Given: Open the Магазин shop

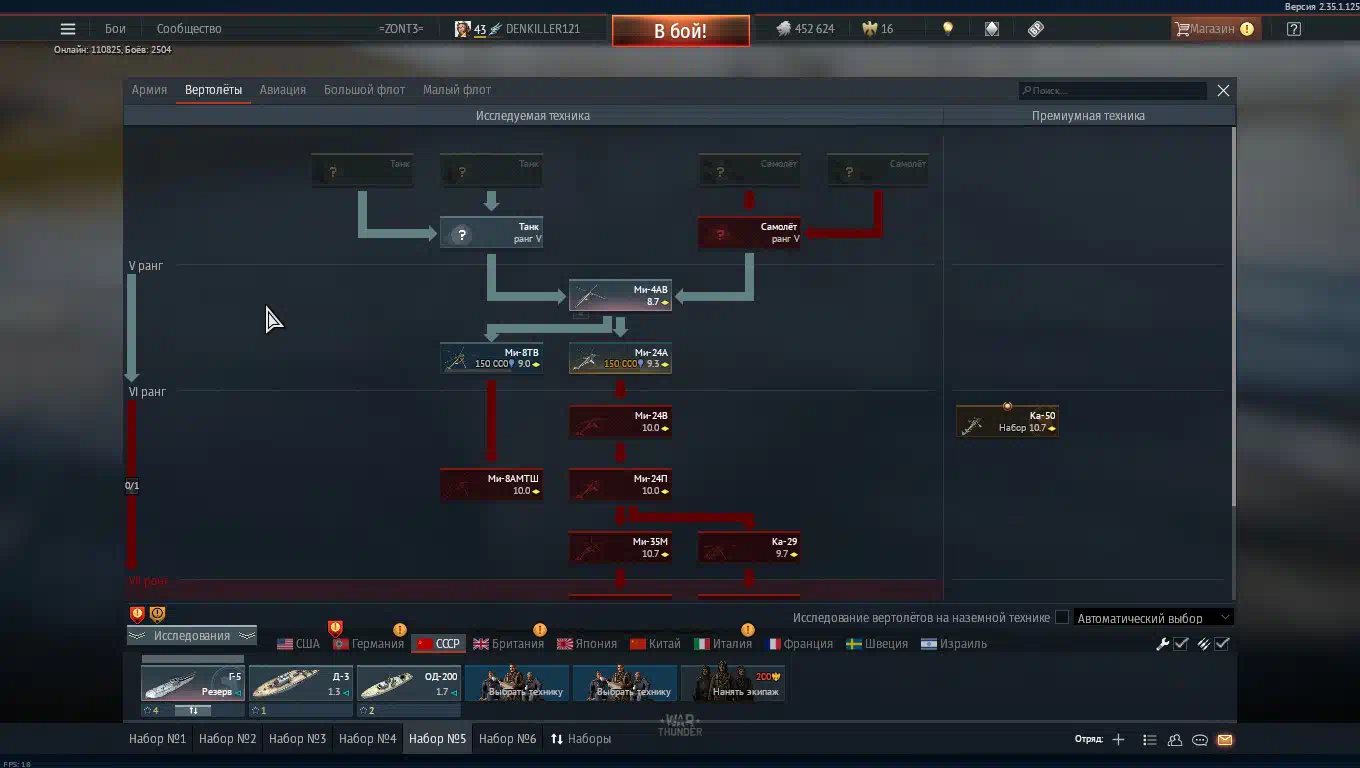Looking at the screenshot, I should point(1214,29).
